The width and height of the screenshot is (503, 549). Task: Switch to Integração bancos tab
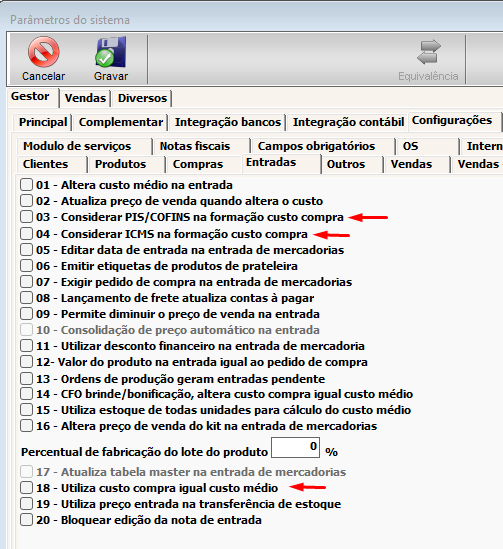(x=228, y=122)
